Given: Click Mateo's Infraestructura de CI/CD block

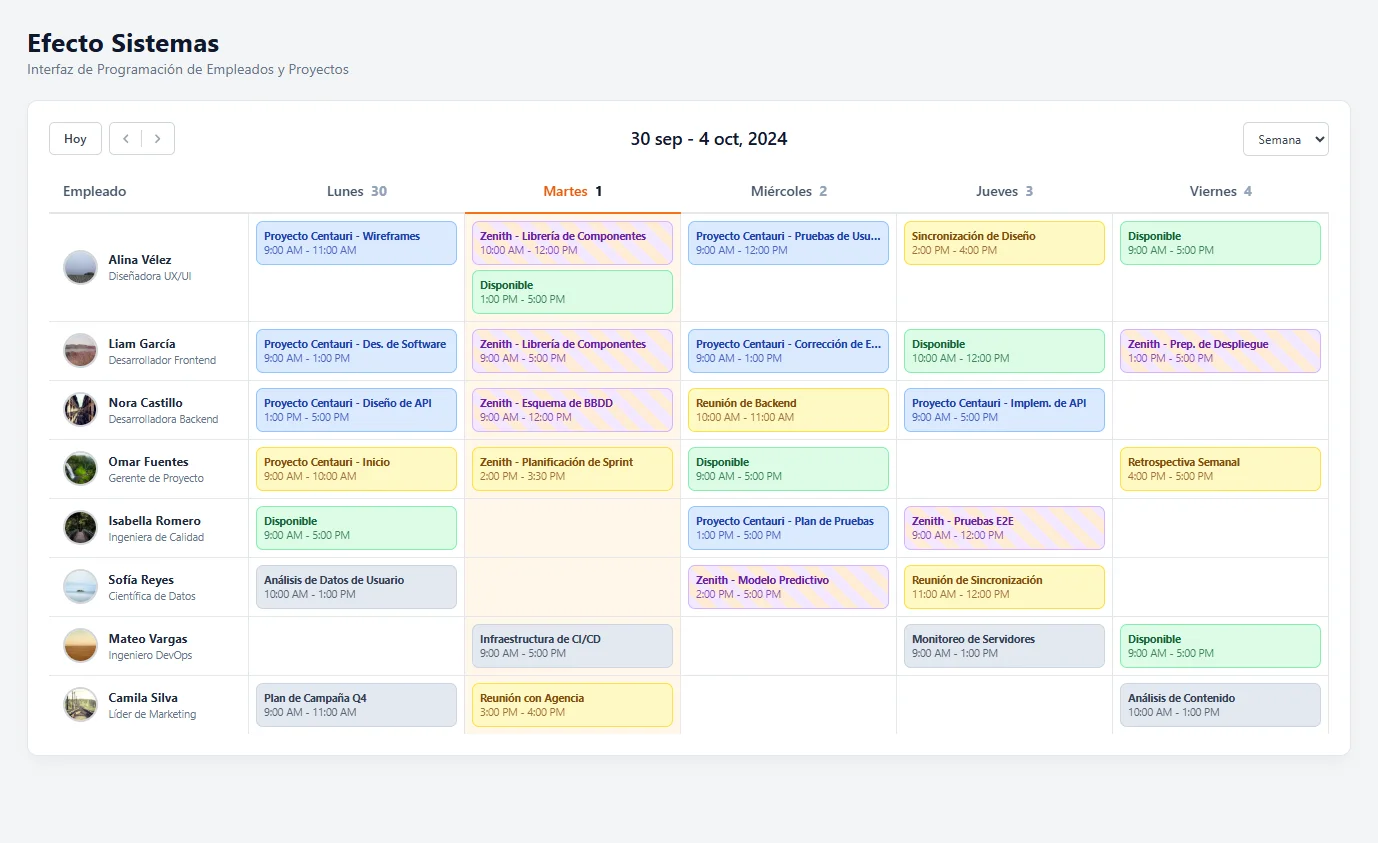Looking at the screenshot, I should click(x=572, y=646).
